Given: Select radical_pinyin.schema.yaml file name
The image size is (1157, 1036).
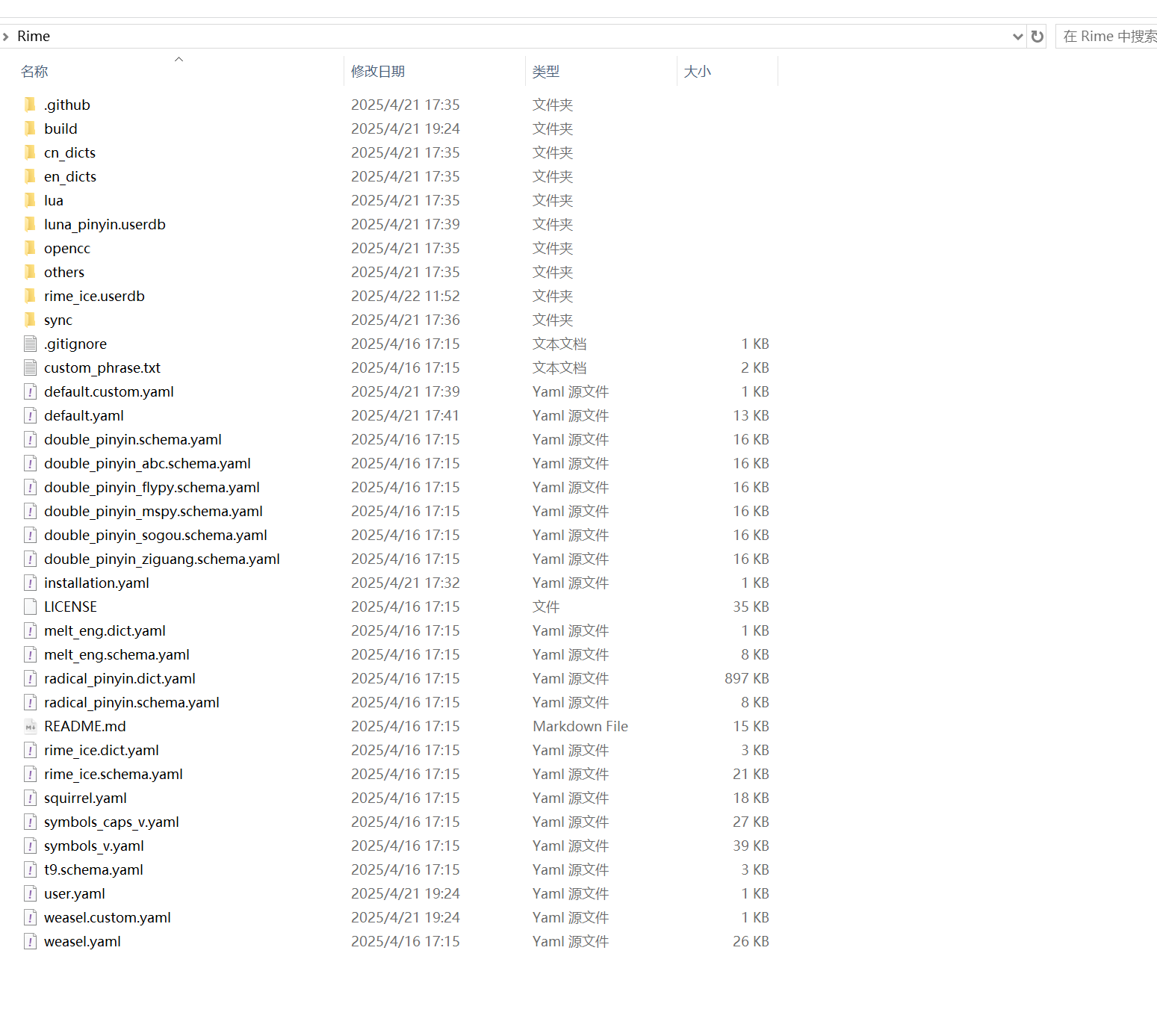Looking at the screenshot, I should pos(131,702).
